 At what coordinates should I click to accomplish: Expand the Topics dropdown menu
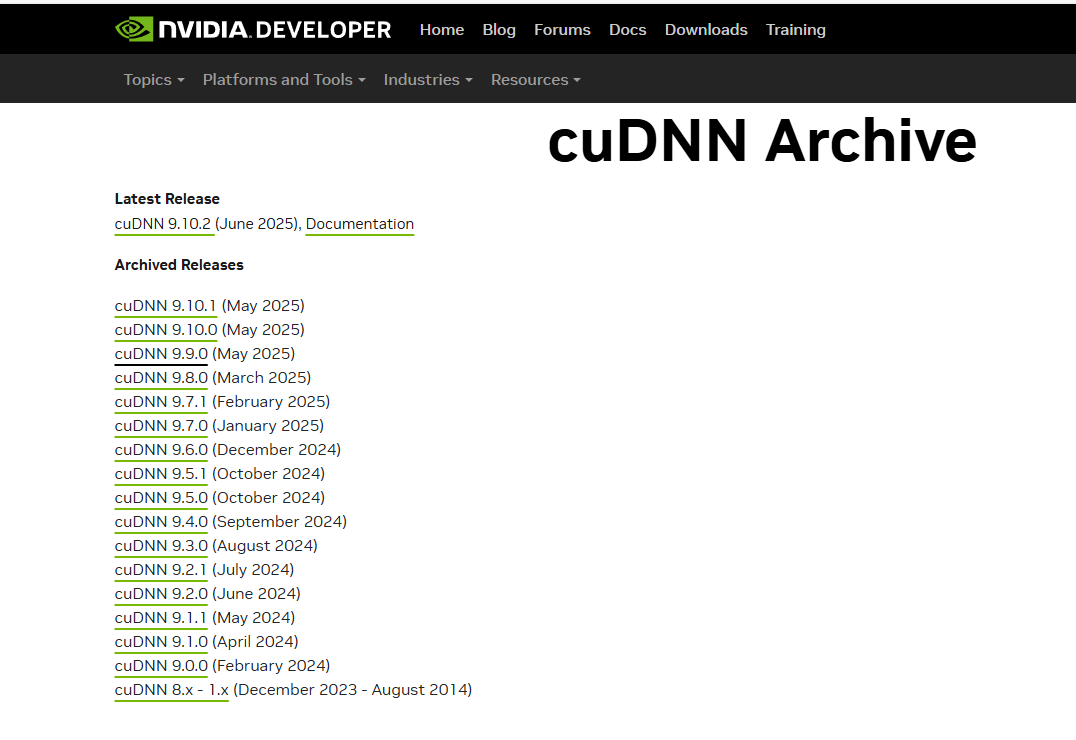click(154, 80)
